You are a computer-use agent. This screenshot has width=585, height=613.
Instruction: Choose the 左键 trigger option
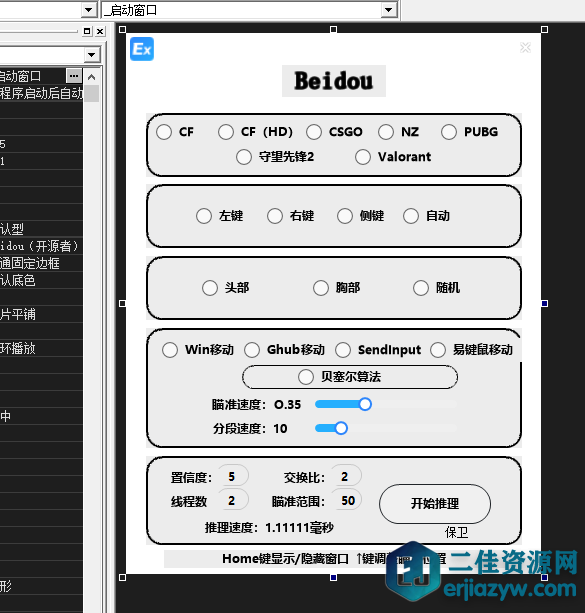[x=204, y=216]
